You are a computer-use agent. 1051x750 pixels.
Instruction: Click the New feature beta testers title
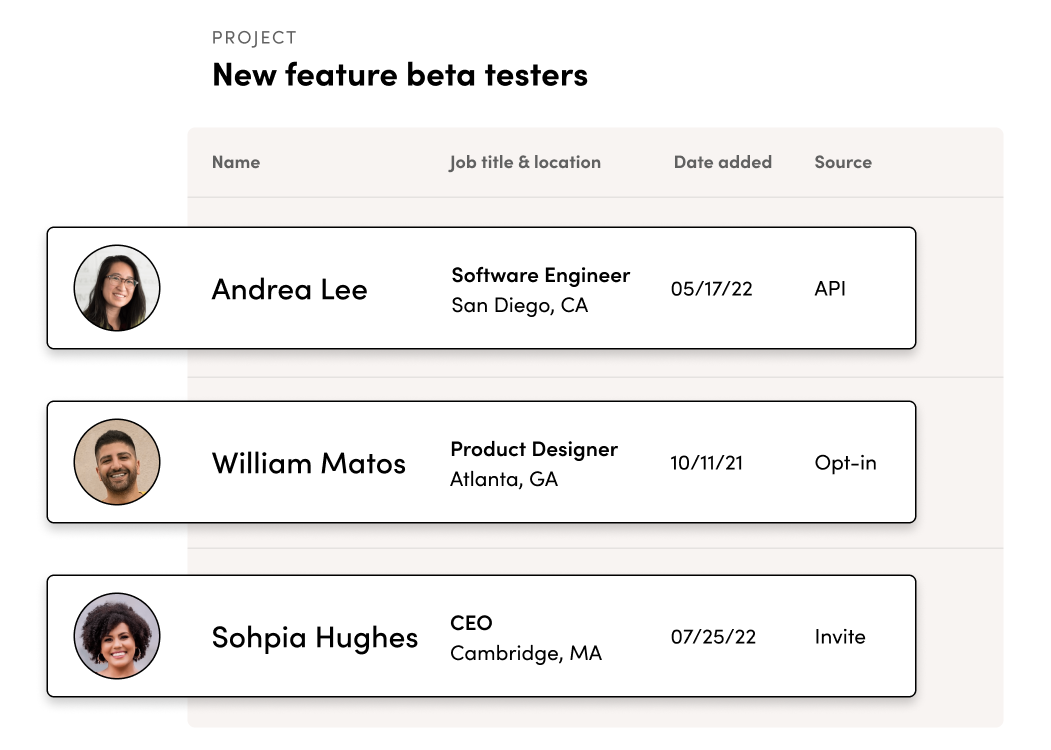[x=398, y=74]
